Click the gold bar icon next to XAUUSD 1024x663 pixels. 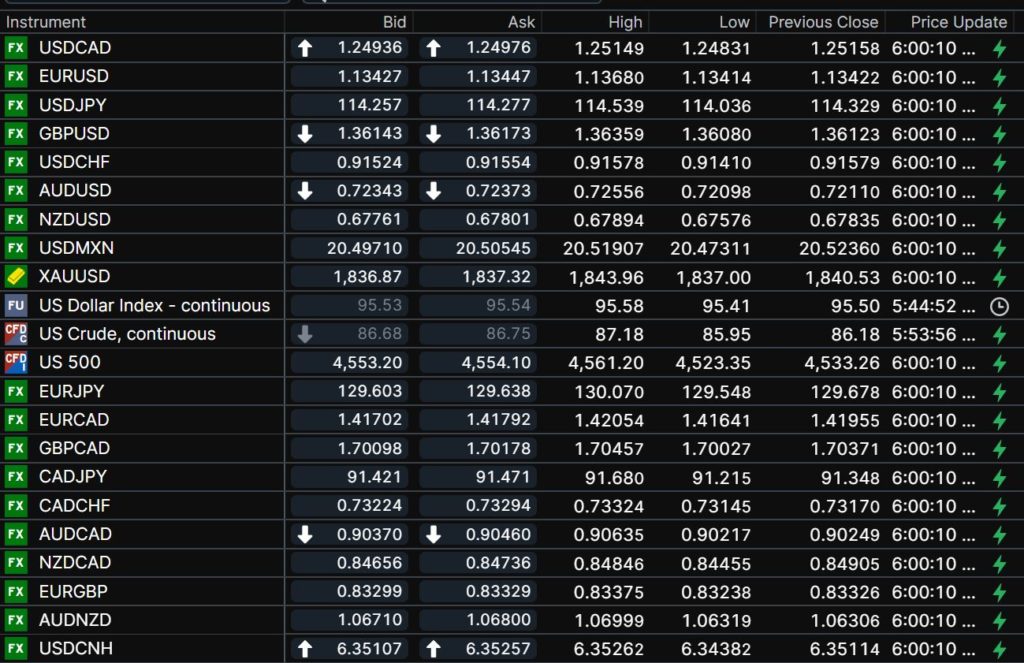tap(16, 277)
